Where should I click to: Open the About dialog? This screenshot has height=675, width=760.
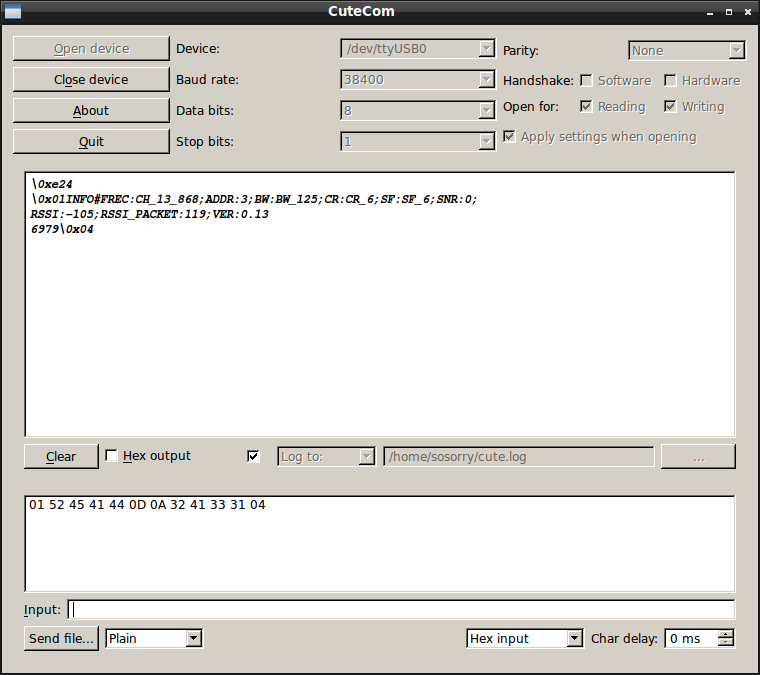tap(91, 110)
